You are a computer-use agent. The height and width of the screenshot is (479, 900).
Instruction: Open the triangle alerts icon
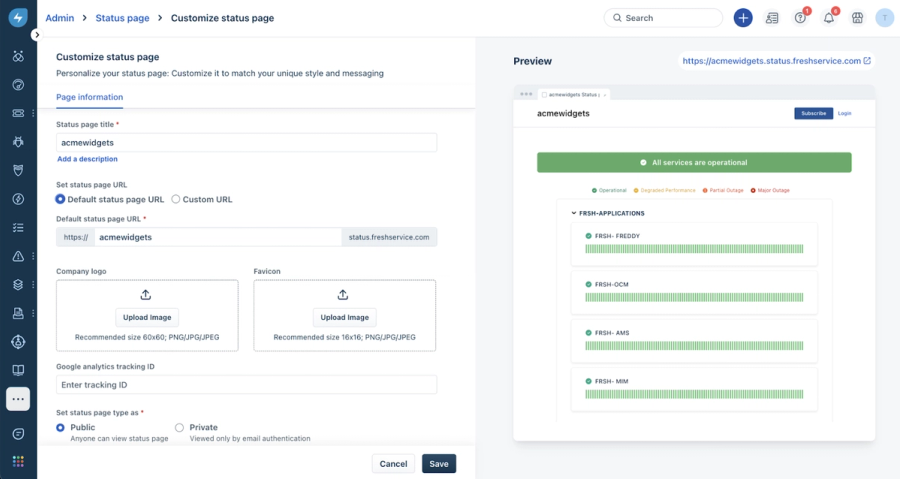[18, 256]
